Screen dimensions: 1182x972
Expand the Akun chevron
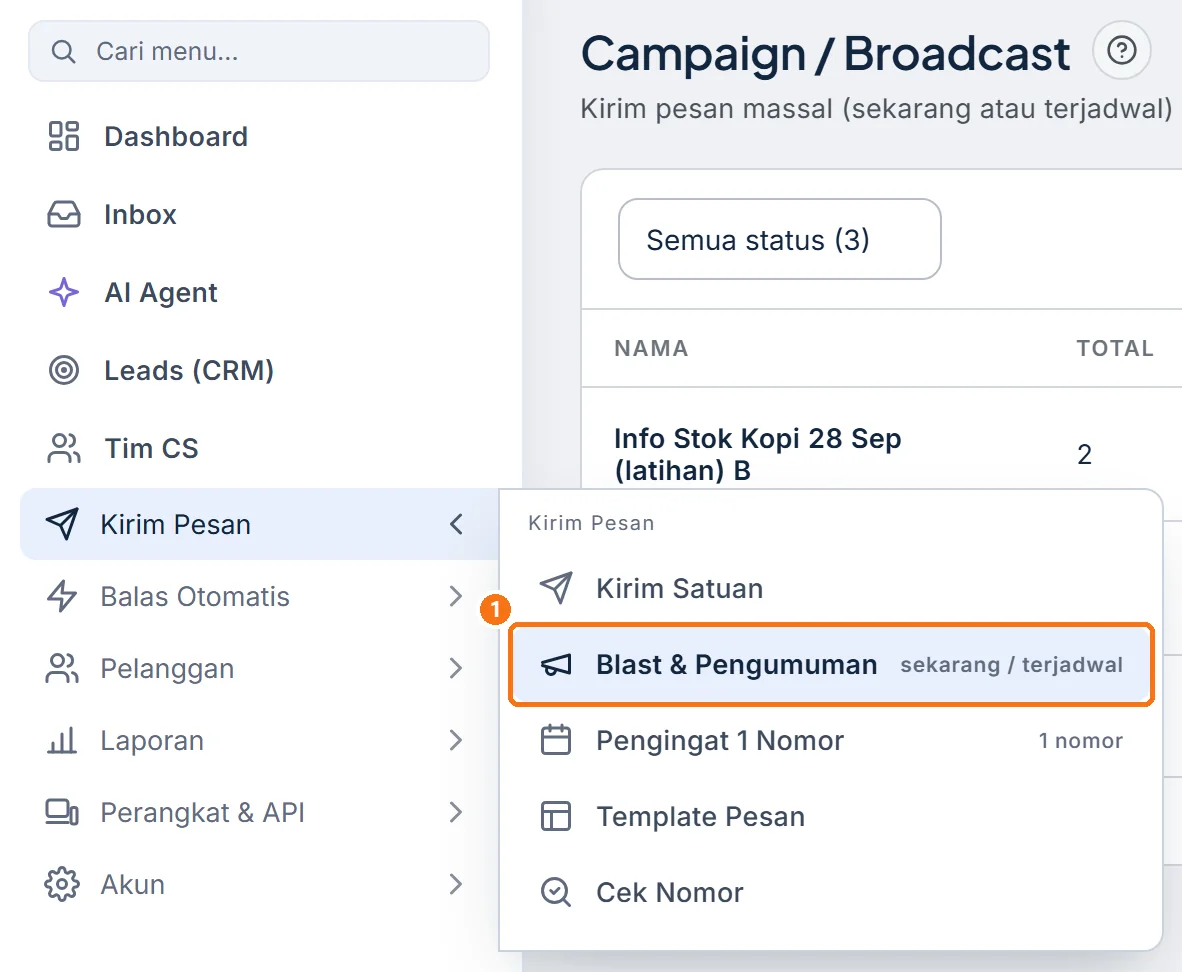click(x=456, y=884)
